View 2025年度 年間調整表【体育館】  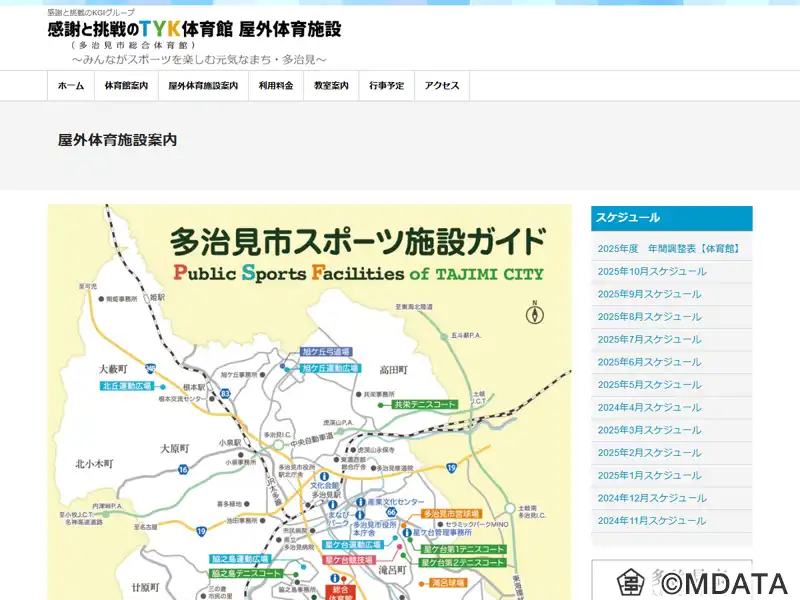pyautogui.click(x=668, y=248)
